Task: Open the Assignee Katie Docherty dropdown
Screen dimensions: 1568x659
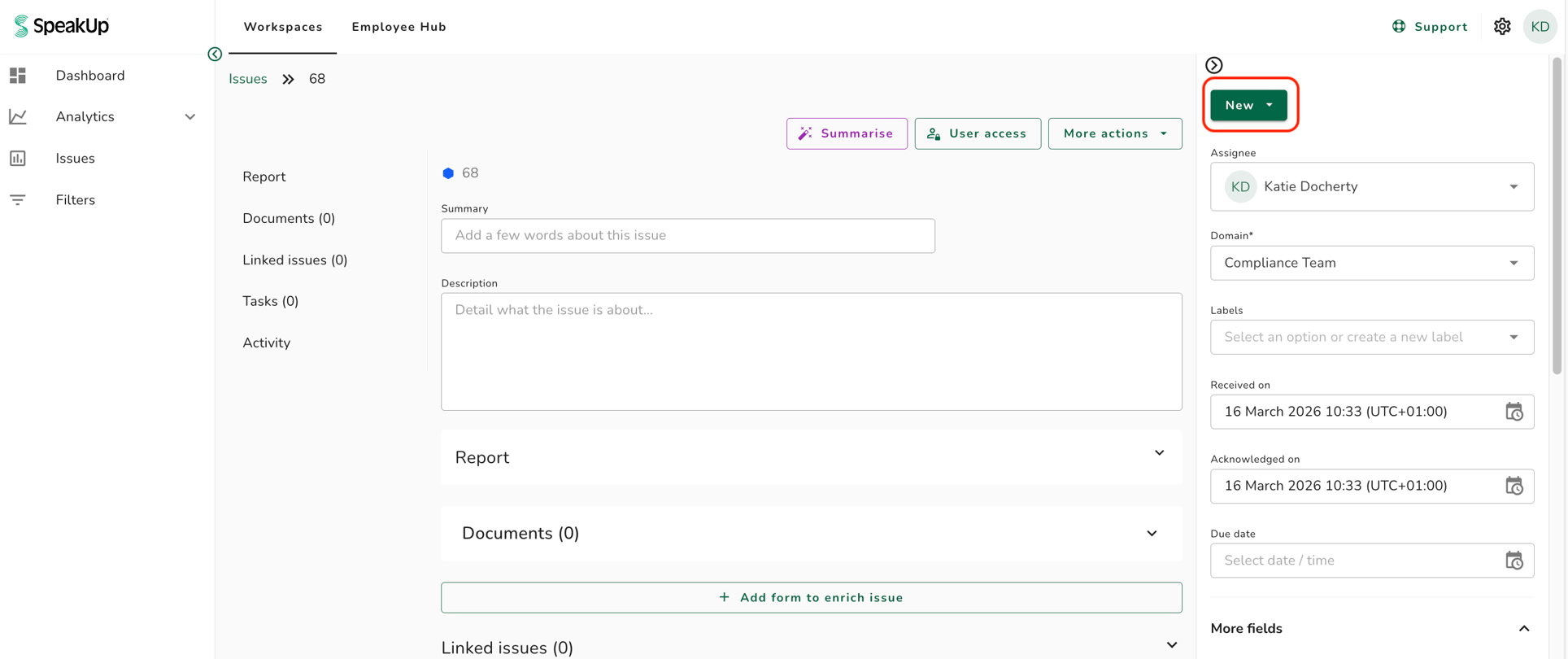Action: pyautogui.click(x=1372, y=187)
